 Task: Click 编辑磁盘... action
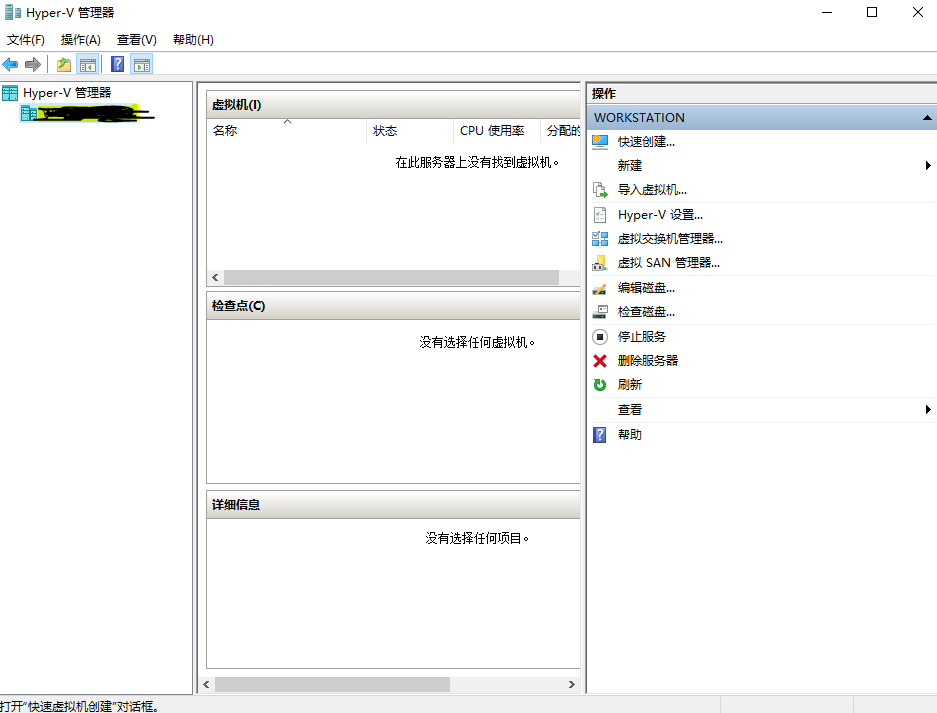(646, 288)
